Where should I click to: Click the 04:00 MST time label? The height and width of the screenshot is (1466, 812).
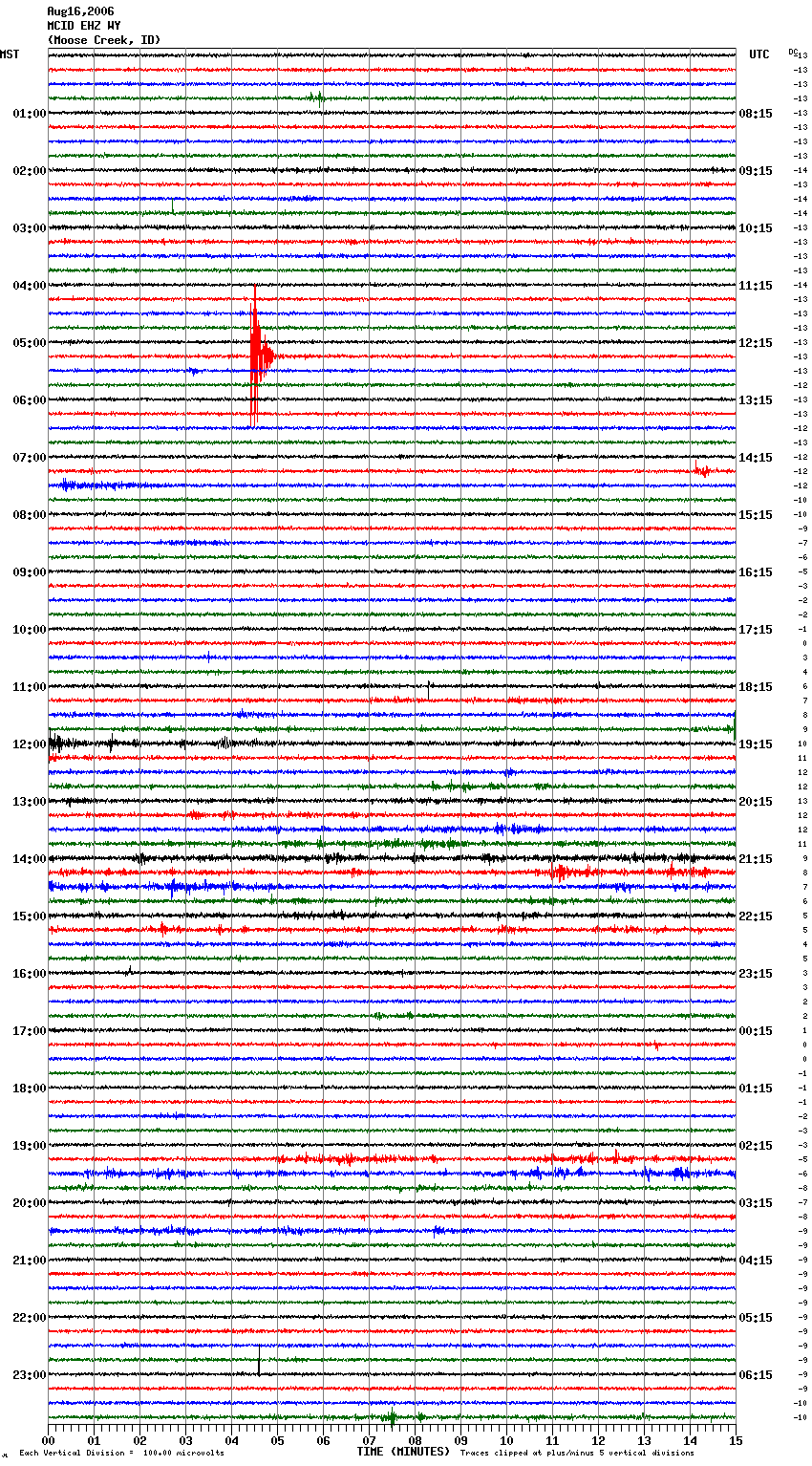tap(30, 286)
